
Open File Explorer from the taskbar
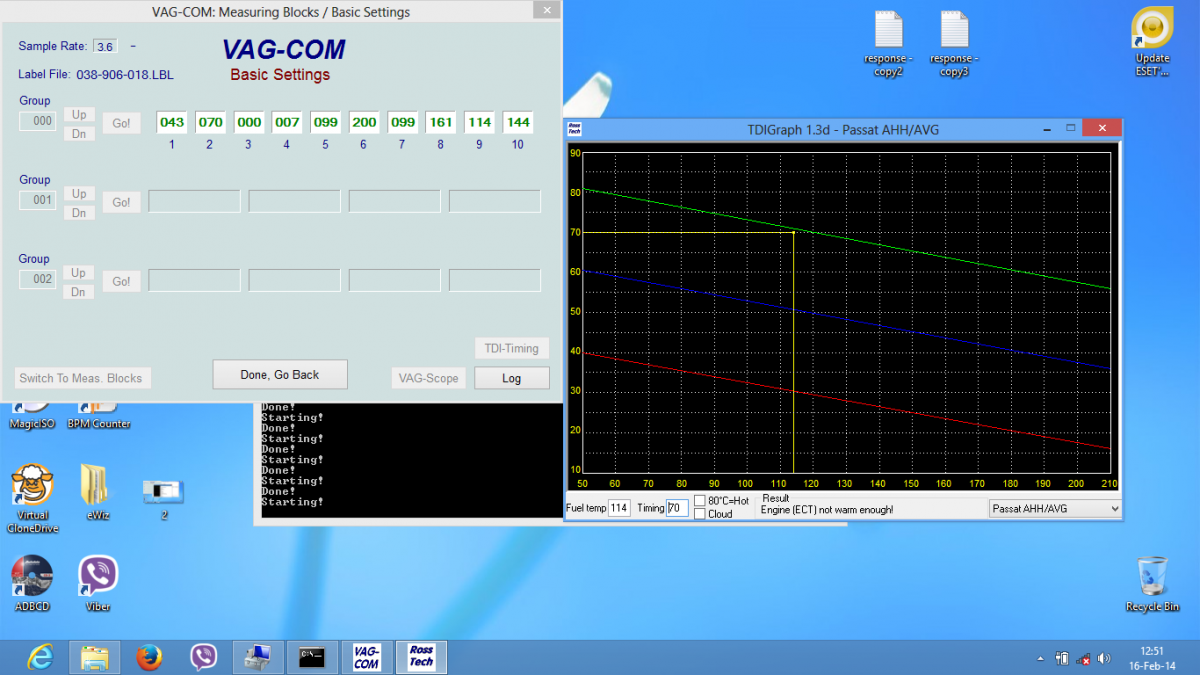95,657
